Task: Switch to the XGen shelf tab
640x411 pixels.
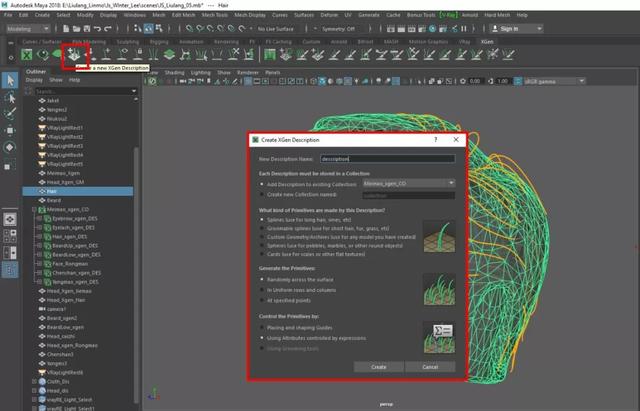Action: (487, 42)
